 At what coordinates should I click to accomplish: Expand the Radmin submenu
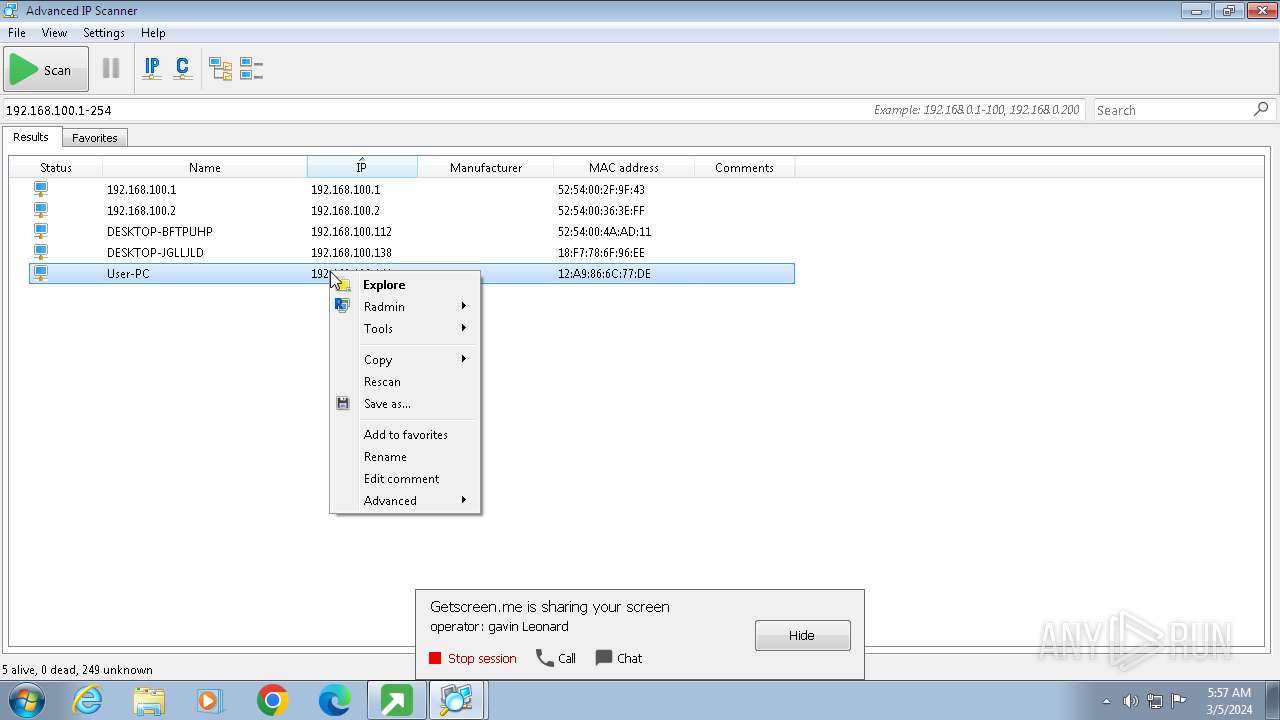(405, 307)
